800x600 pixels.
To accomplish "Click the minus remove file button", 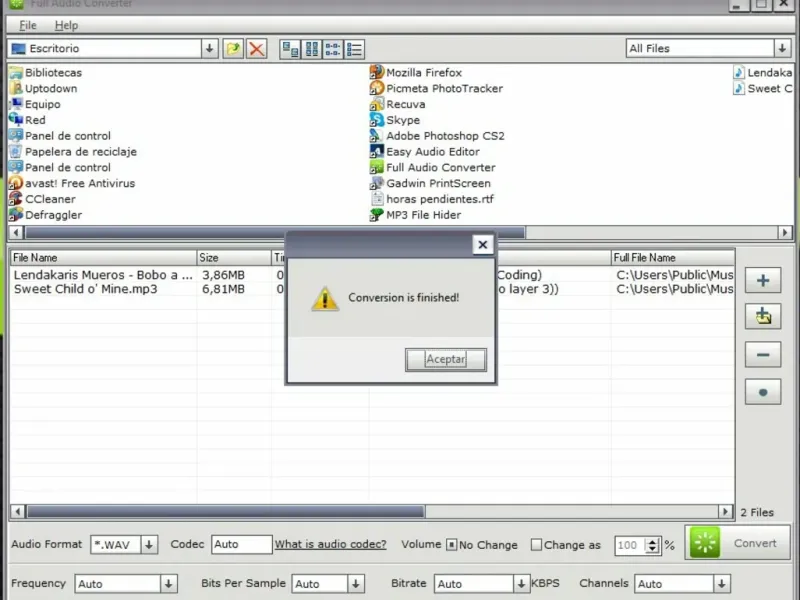I will pyautogui.click(x=763, y=355).
